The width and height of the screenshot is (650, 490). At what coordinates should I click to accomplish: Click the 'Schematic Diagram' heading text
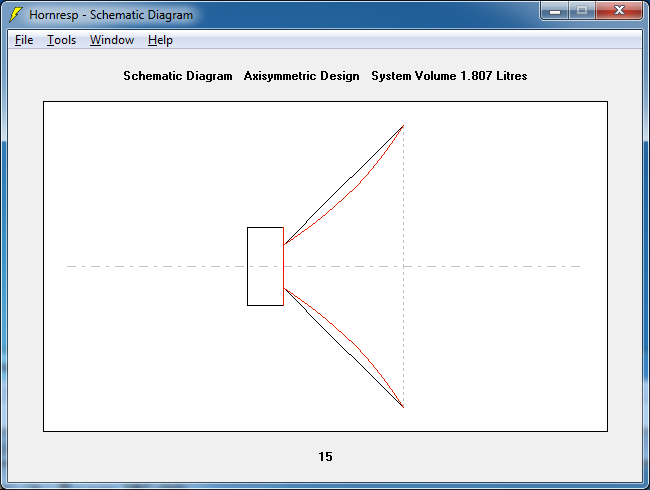tap(178, 76)
